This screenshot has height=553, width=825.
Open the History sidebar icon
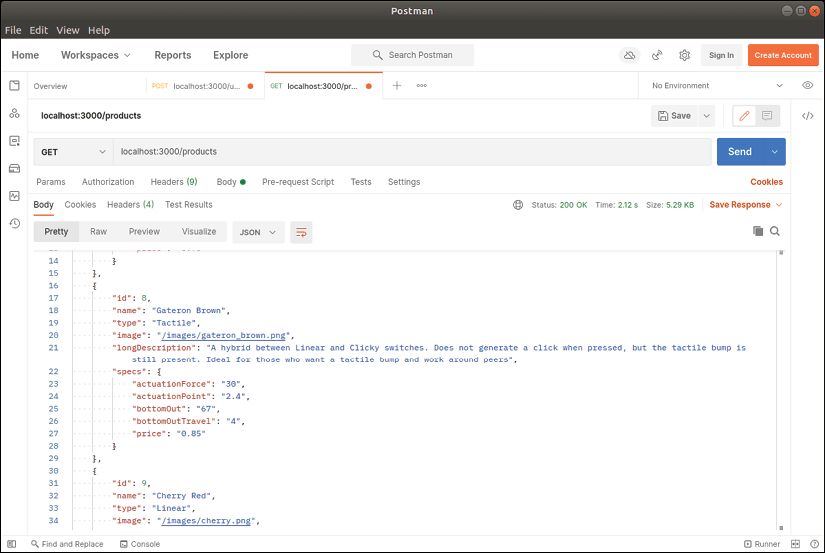[14, 224]
